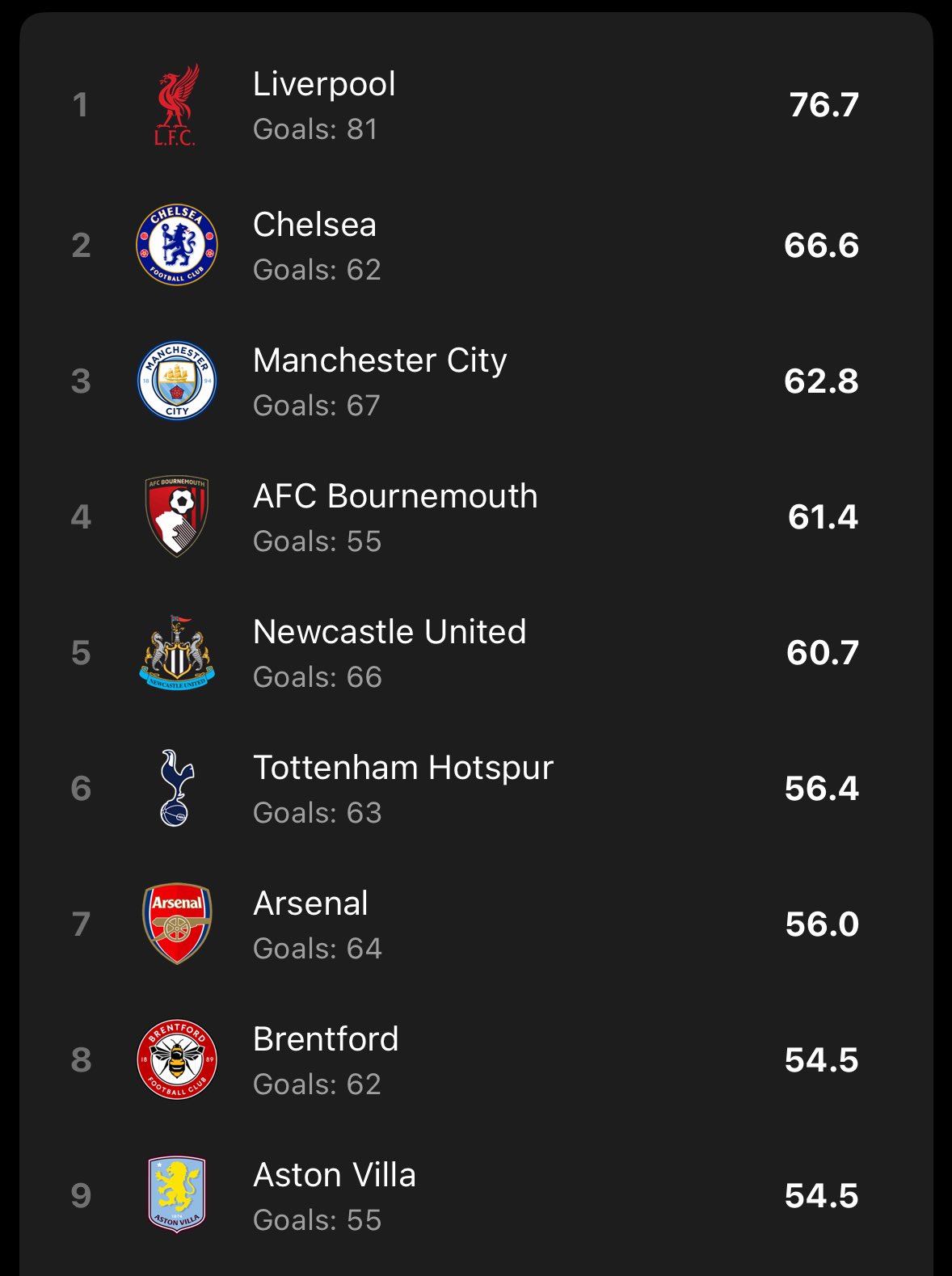Select the AFC Bournemouth team name
The image size is (952, 1276).
click(x=395, y=496)
